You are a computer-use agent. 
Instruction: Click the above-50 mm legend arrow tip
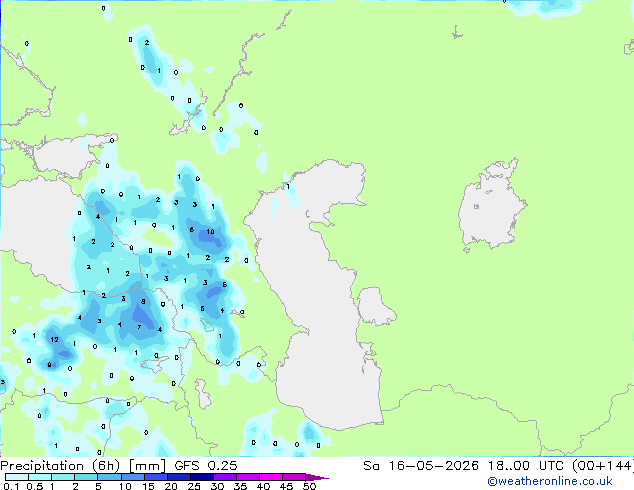pyautogui.click(x=317, y=477)
